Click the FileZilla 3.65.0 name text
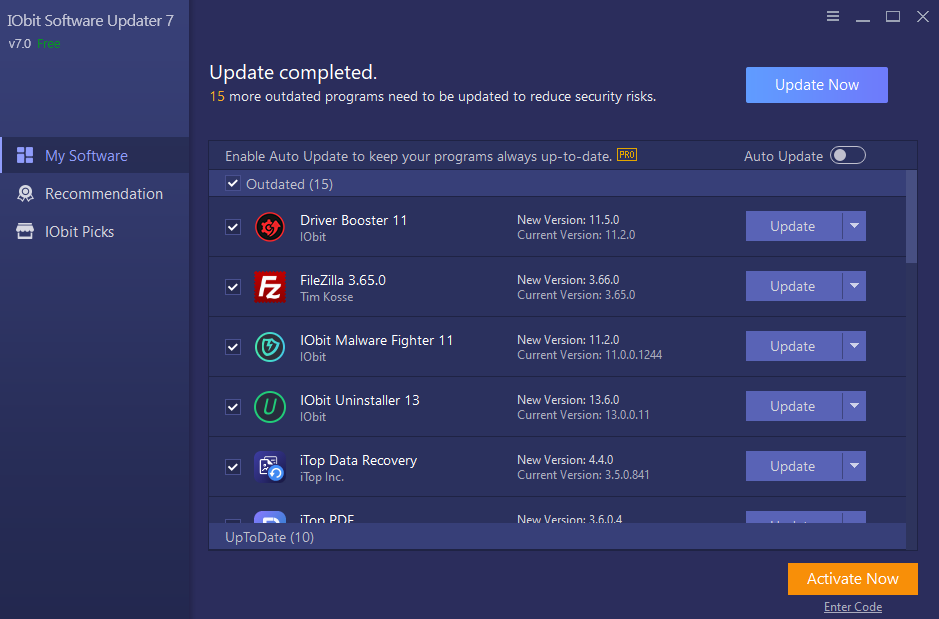 (343, 280)
